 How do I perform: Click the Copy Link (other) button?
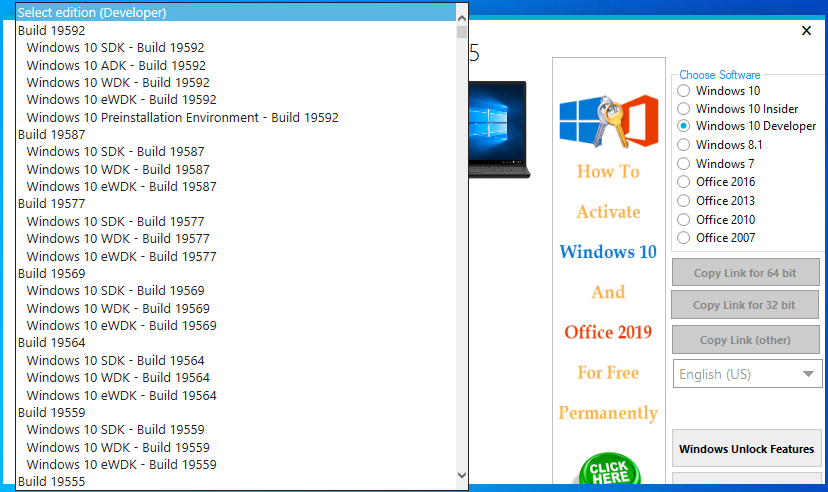[x=745, y=340]
